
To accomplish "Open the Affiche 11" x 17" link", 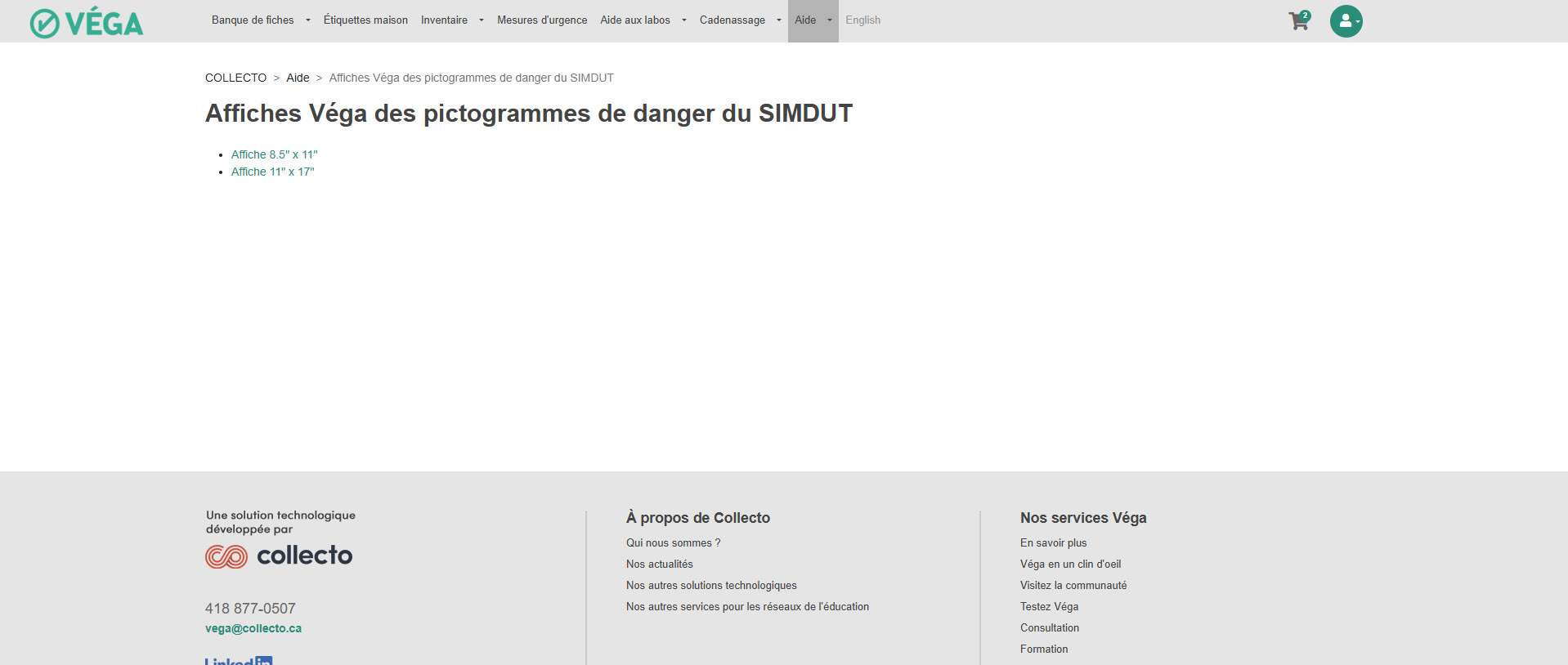I will pyautogui.click(x=272, y=172).
